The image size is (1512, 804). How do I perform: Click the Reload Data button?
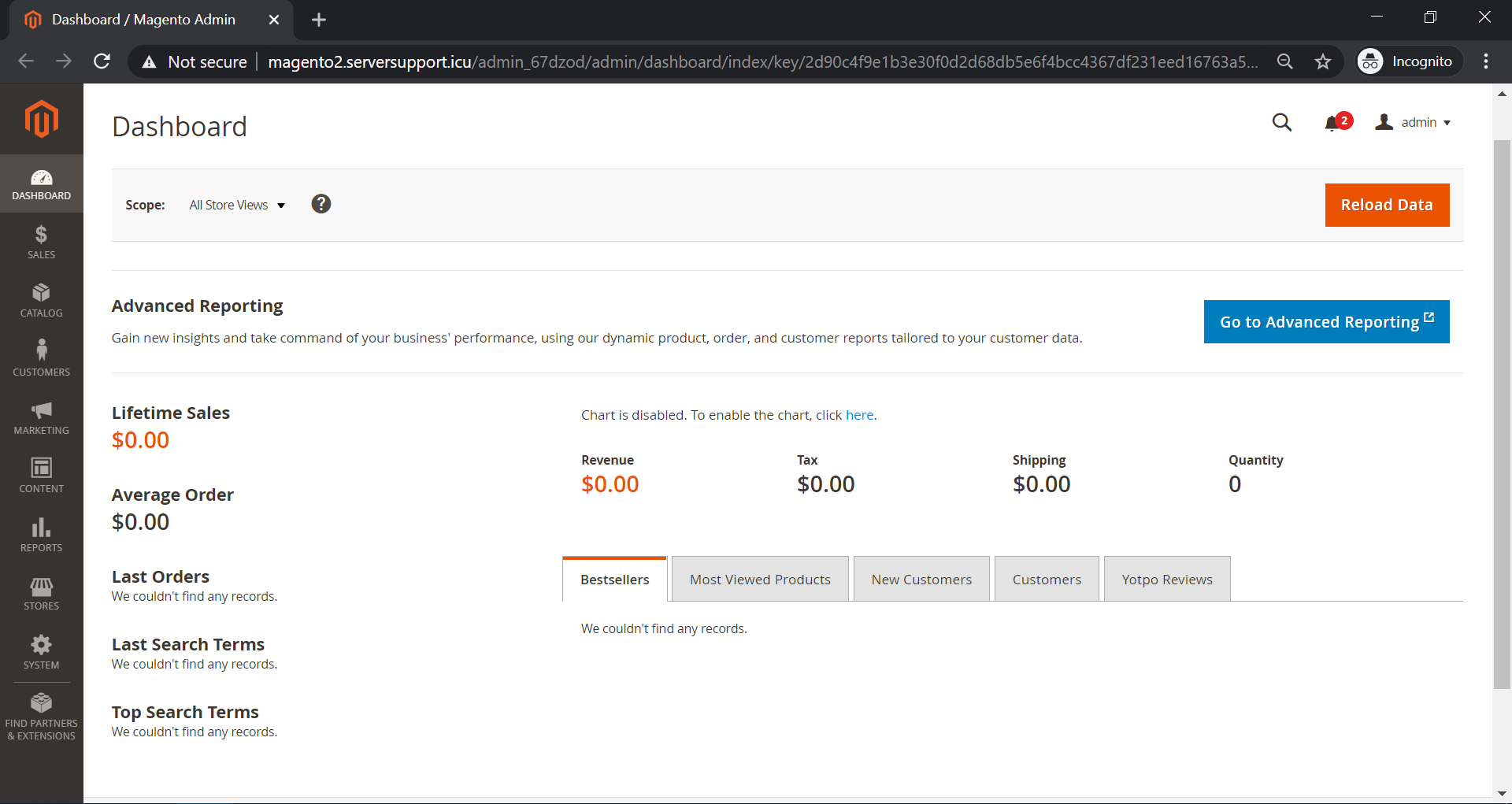[1386, 205]
